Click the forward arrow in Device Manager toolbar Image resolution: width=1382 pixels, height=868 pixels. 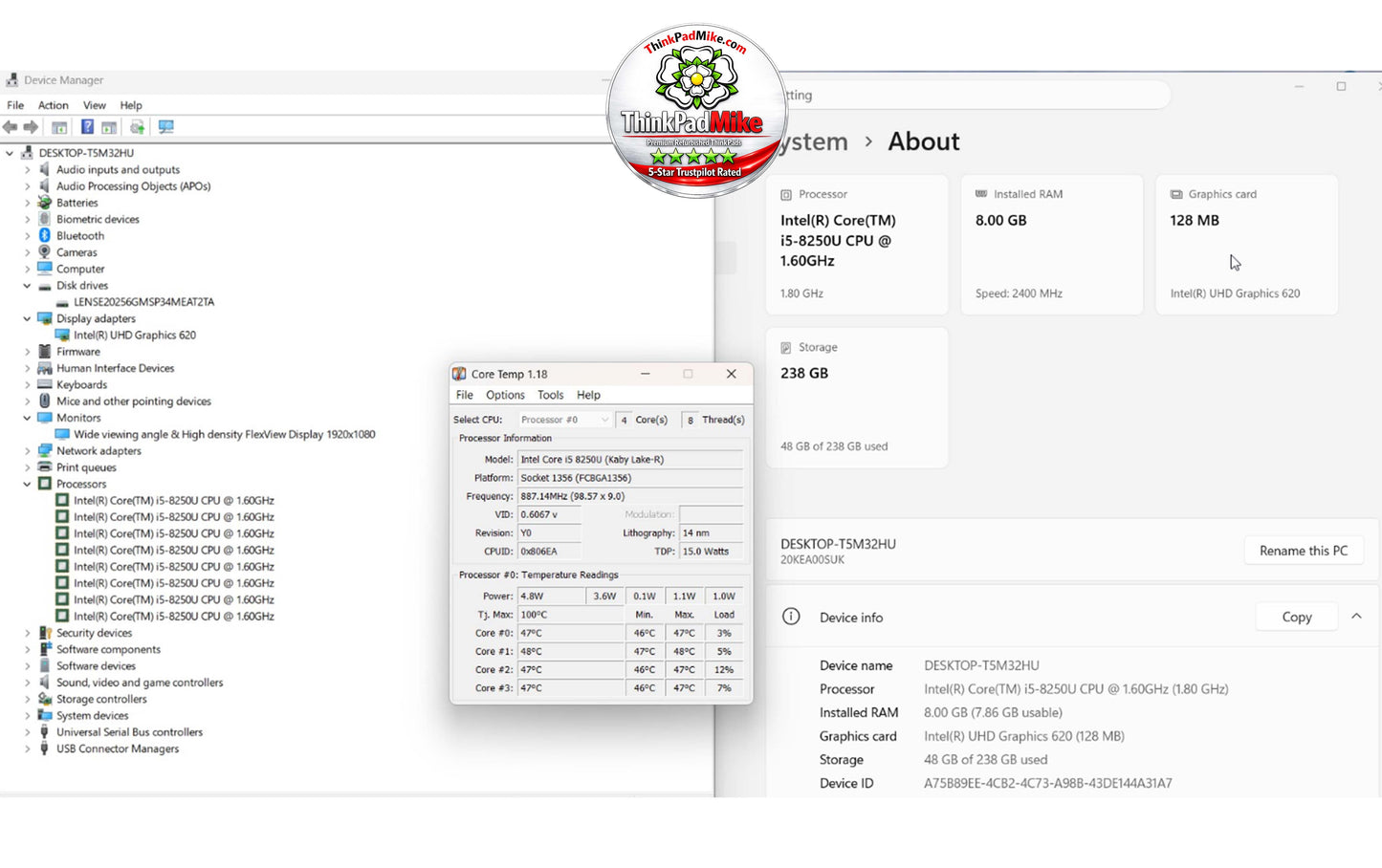point(32,127)
